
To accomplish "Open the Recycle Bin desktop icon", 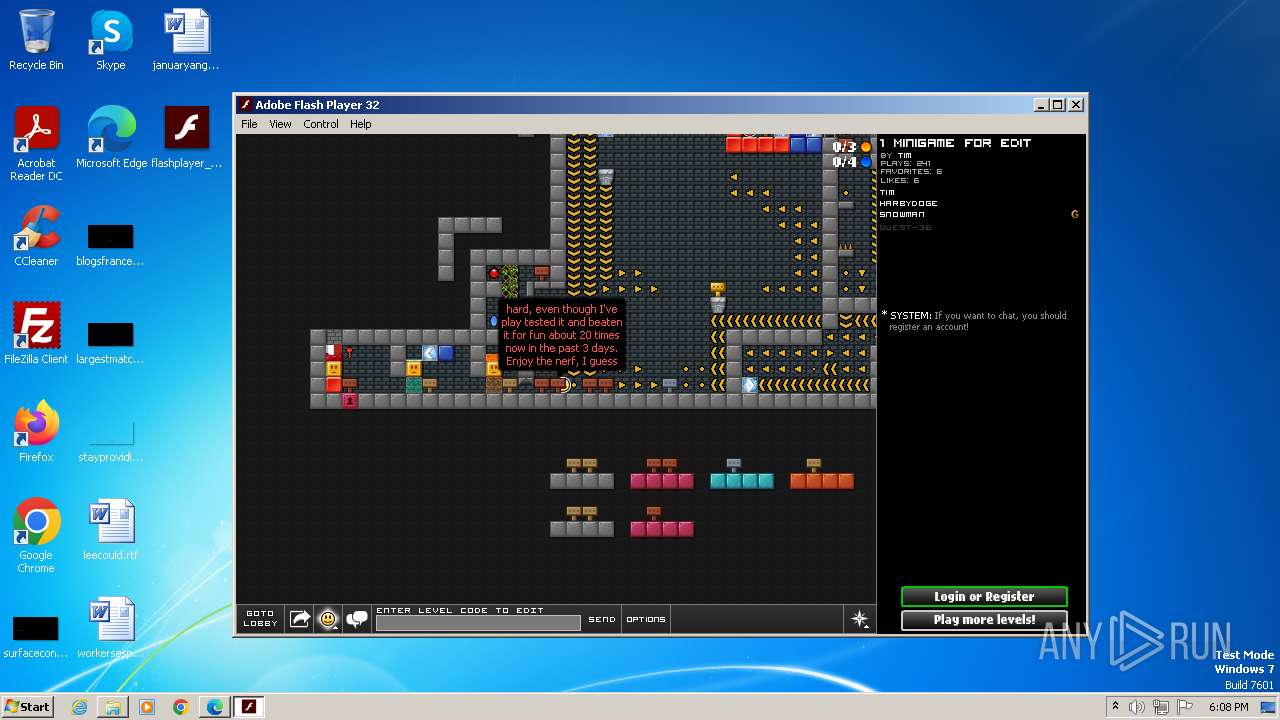I will point(36,40).
